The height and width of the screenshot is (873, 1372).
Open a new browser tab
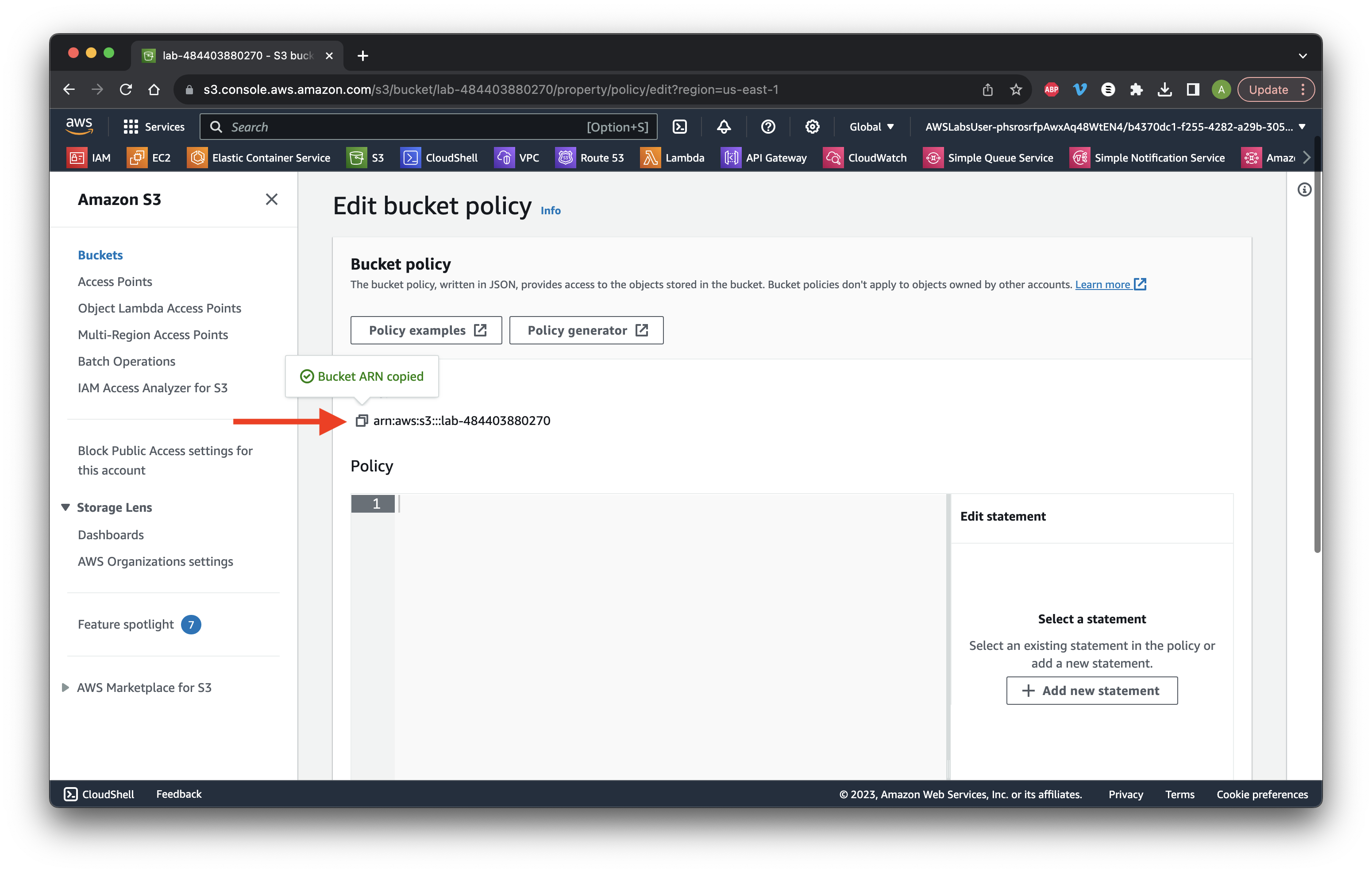[363, 55]
